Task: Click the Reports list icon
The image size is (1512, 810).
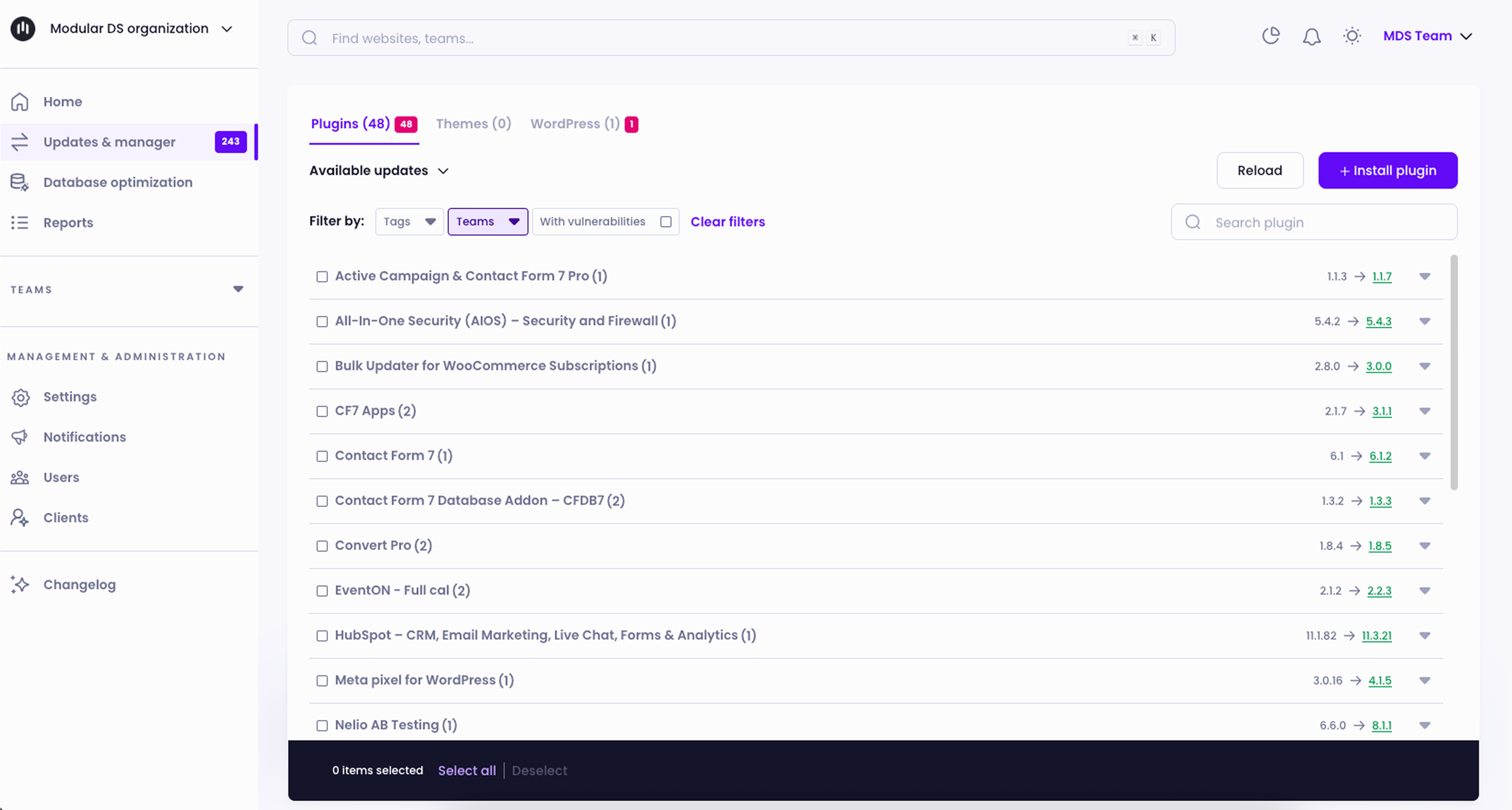Action: pyautogui.click(x=20, y=223)
